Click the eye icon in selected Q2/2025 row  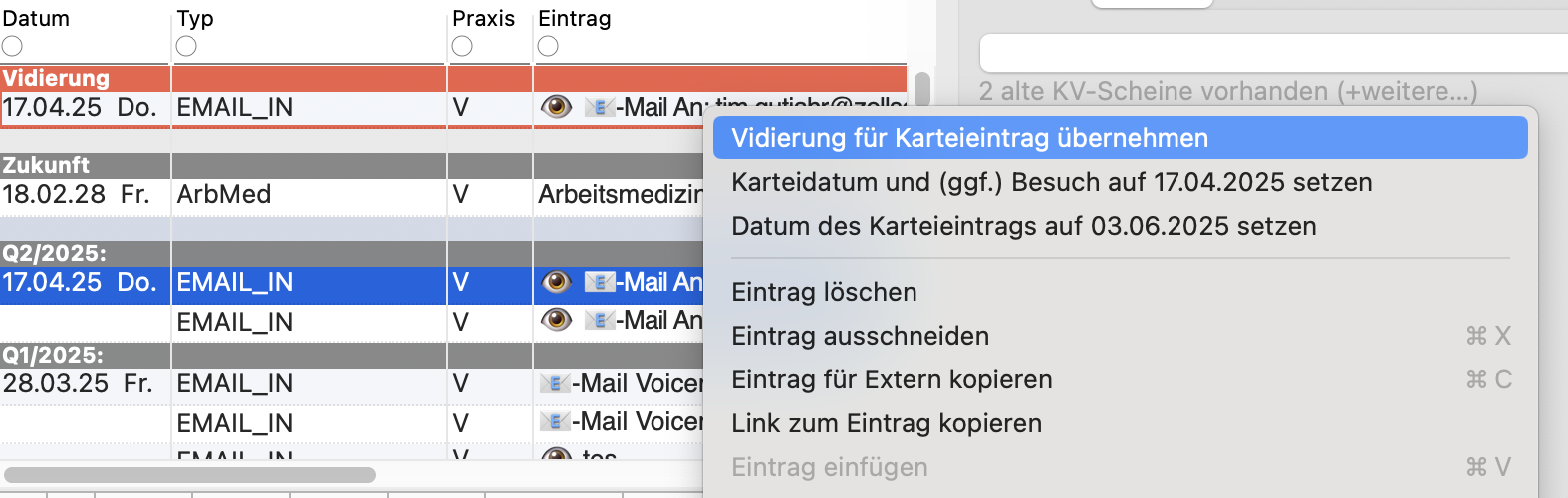pos(556,282)
